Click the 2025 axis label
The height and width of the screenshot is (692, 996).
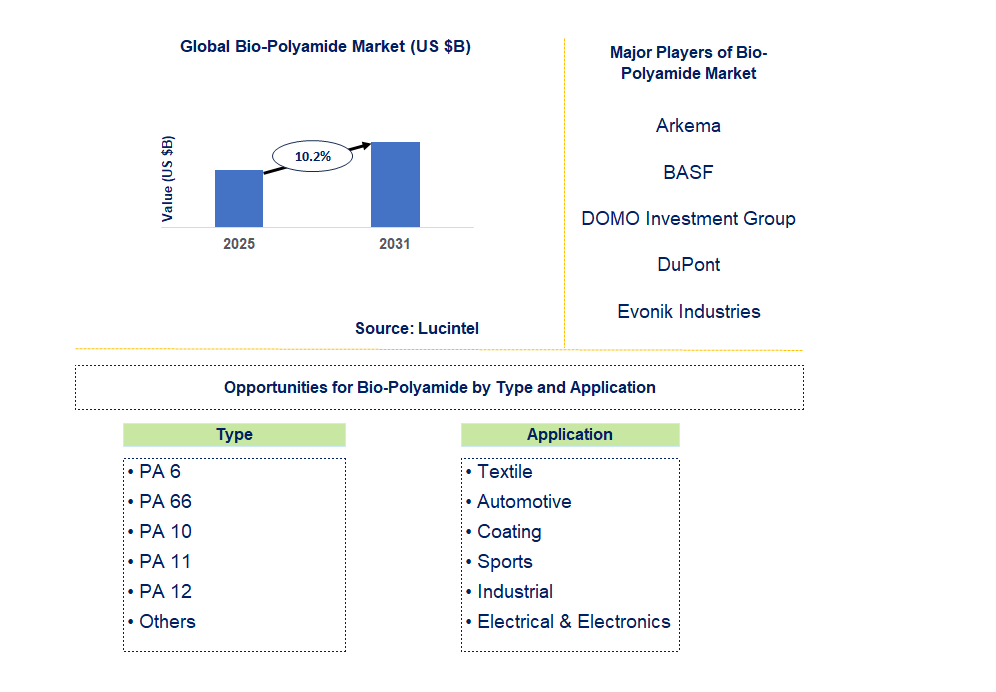(239, 244)
